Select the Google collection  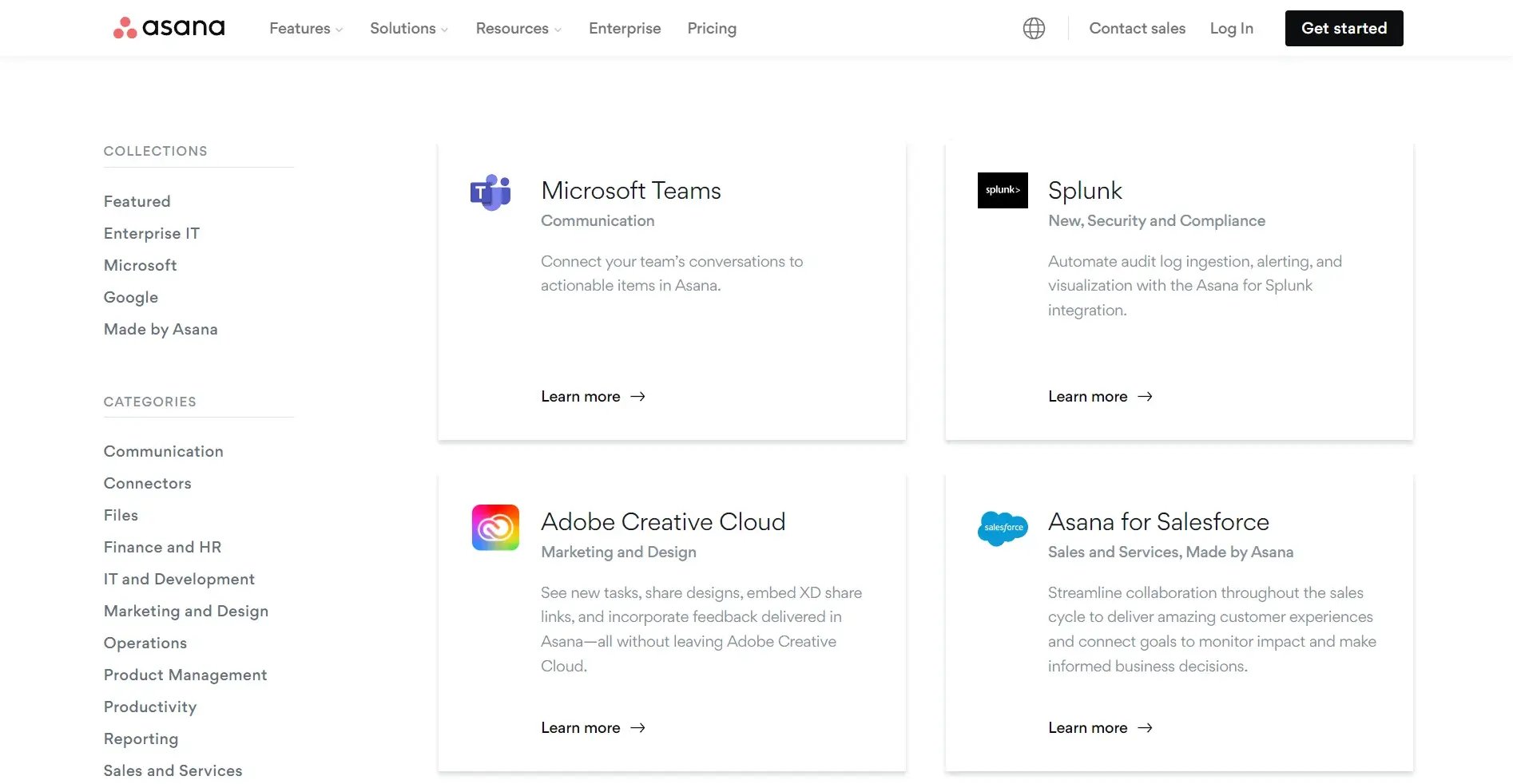(130, 297)
